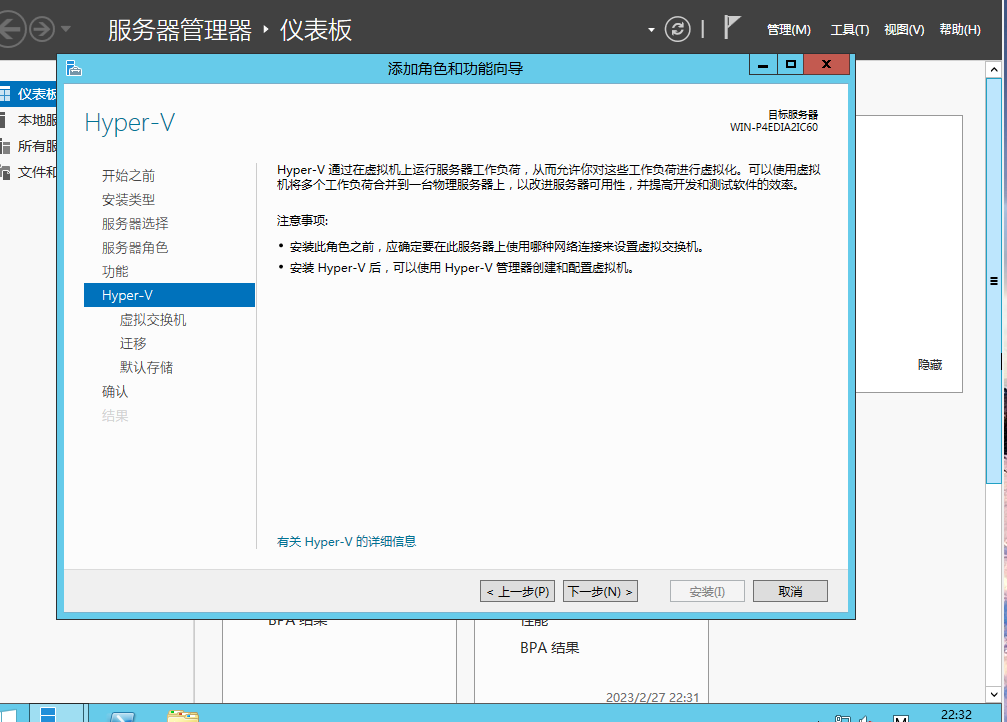Click the volume tray icon
The width and height of the screenshot is (1007, 722).
pyautogui.click(x=866, y=718)
